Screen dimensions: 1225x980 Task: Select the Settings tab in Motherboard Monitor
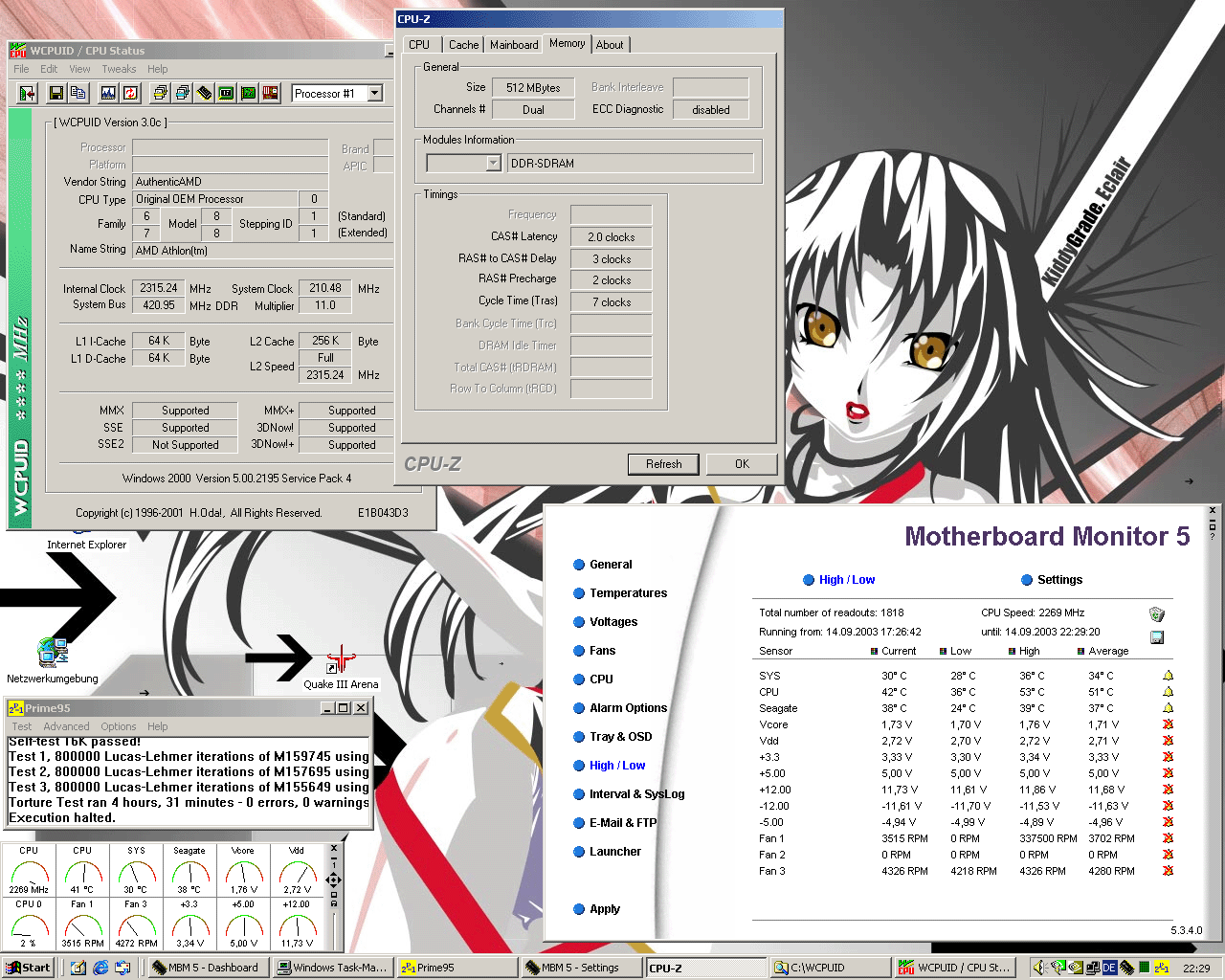click(x=1052, y=580)
